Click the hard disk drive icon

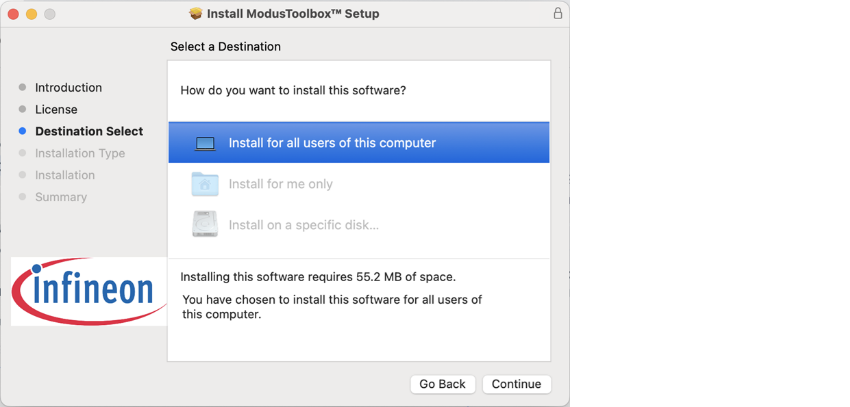[x=205, y=224]
